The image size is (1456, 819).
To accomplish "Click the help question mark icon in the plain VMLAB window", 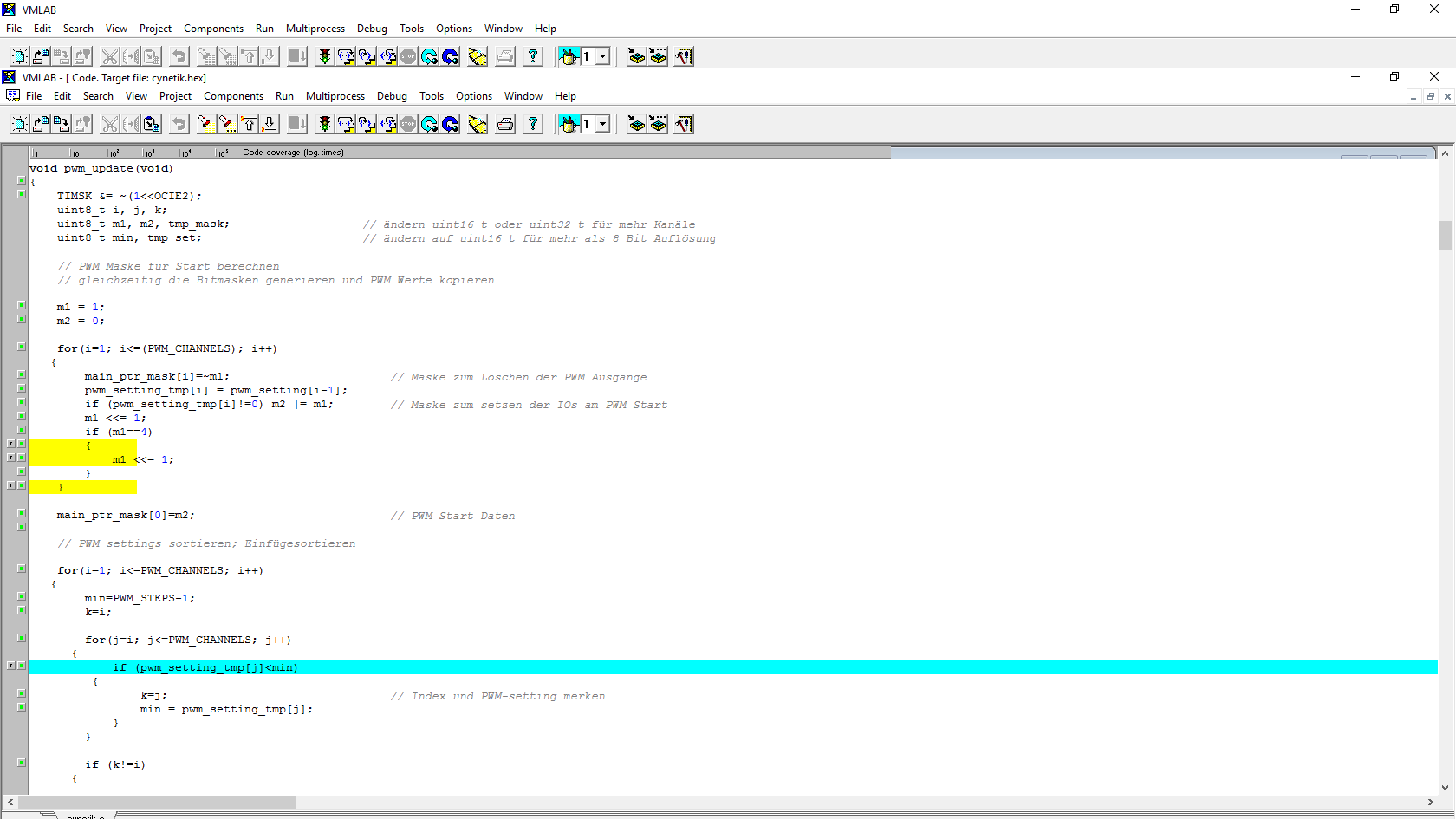I will 533,56.
